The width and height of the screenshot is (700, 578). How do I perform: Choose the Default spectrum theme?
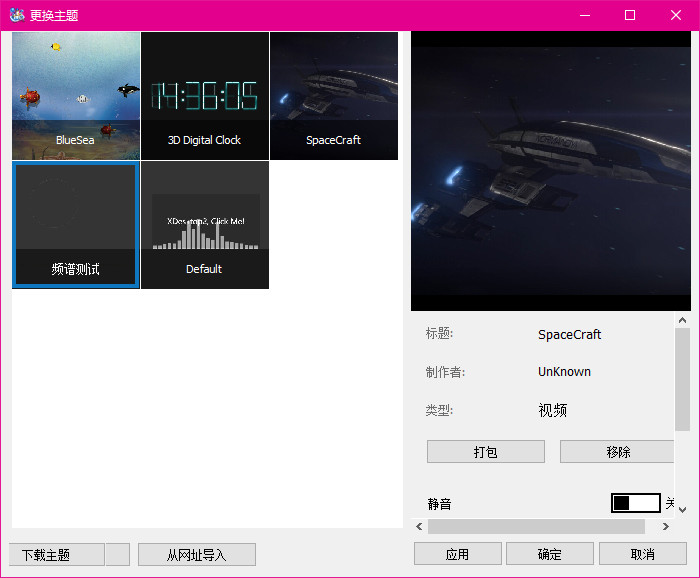tap(205, 224)
